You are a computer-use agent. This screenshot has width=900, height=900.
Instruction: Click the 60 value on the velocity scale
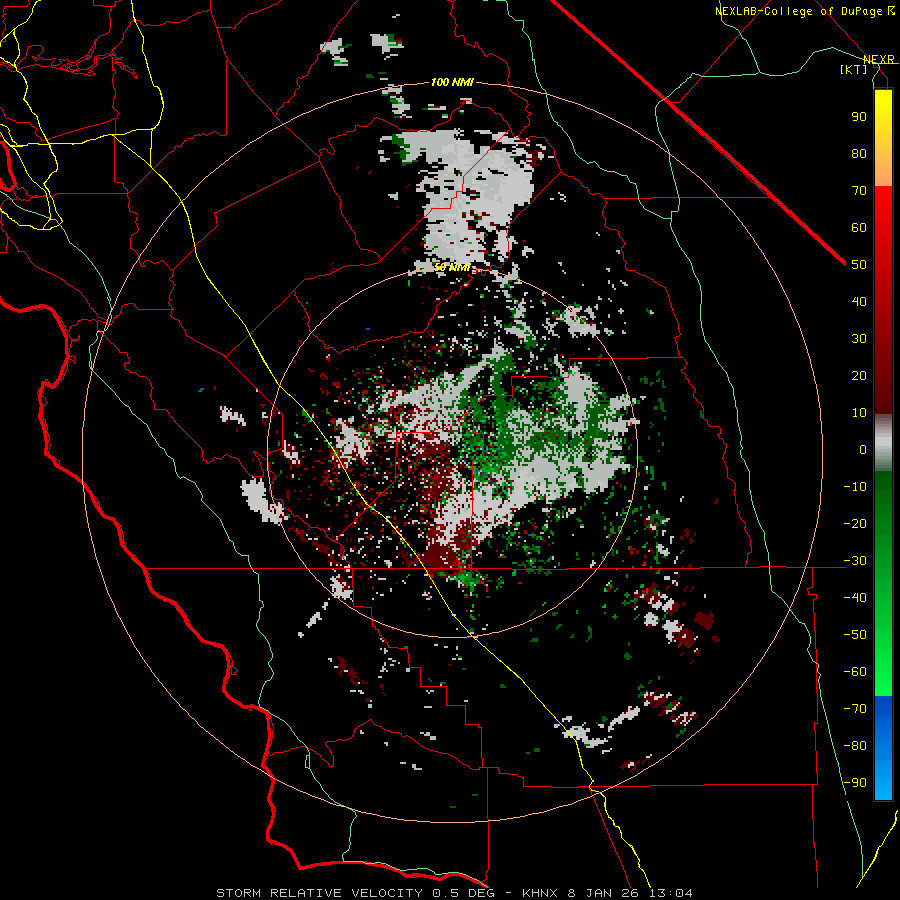(859, 228)
